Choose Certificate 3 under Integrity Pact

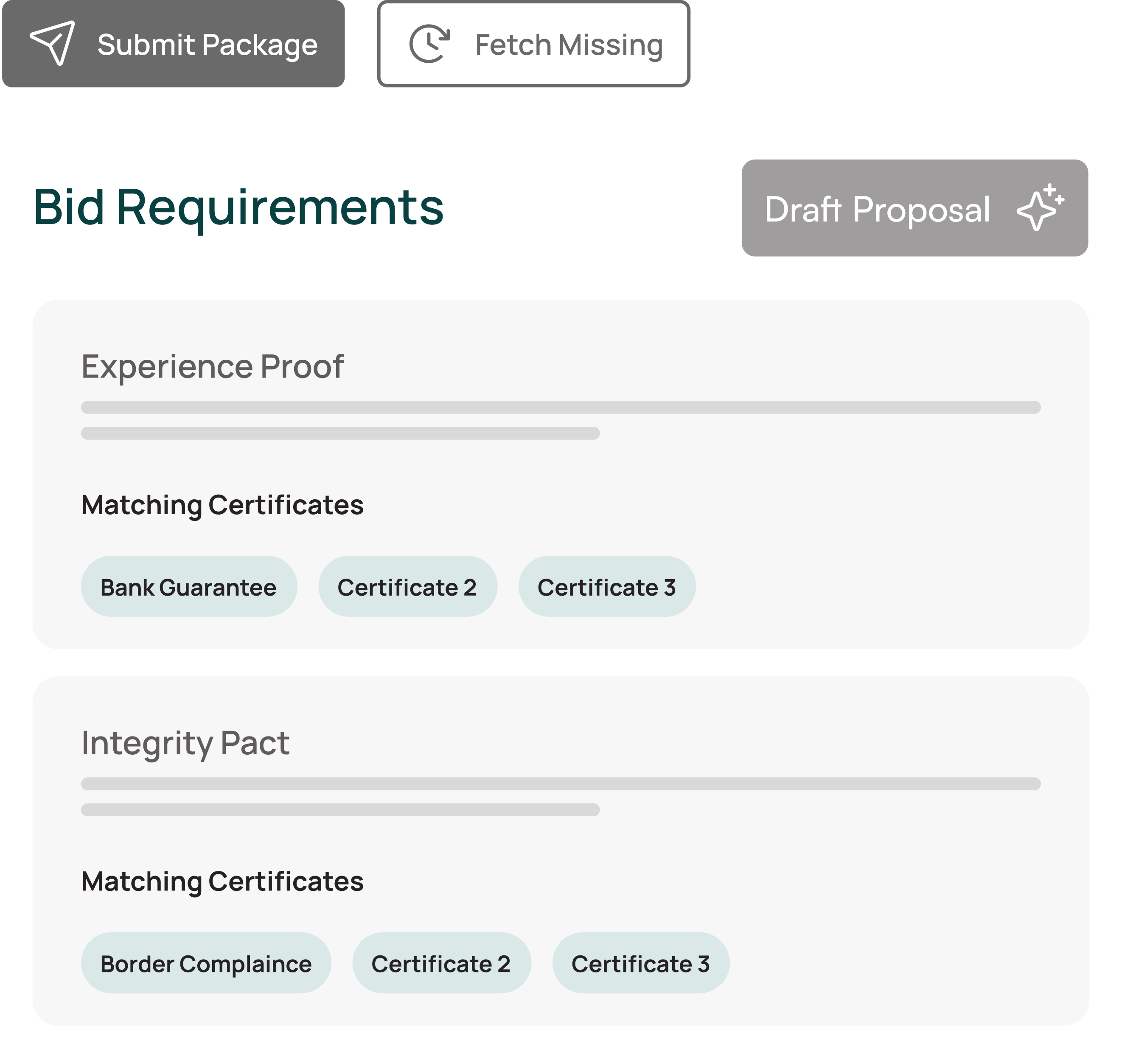pos(640,963)
